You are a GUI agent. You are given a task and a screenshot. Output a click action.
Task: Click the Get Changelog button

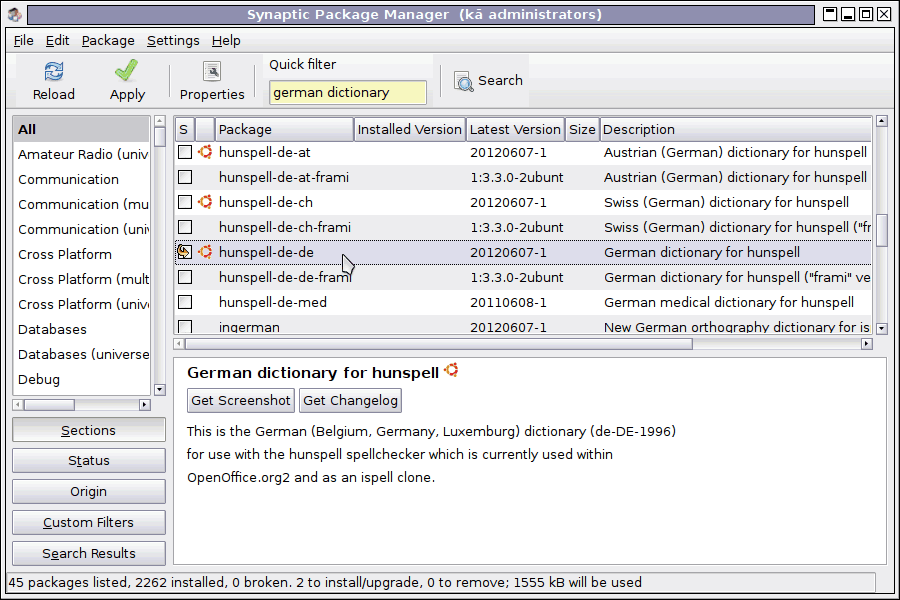[x=350, y=401]
